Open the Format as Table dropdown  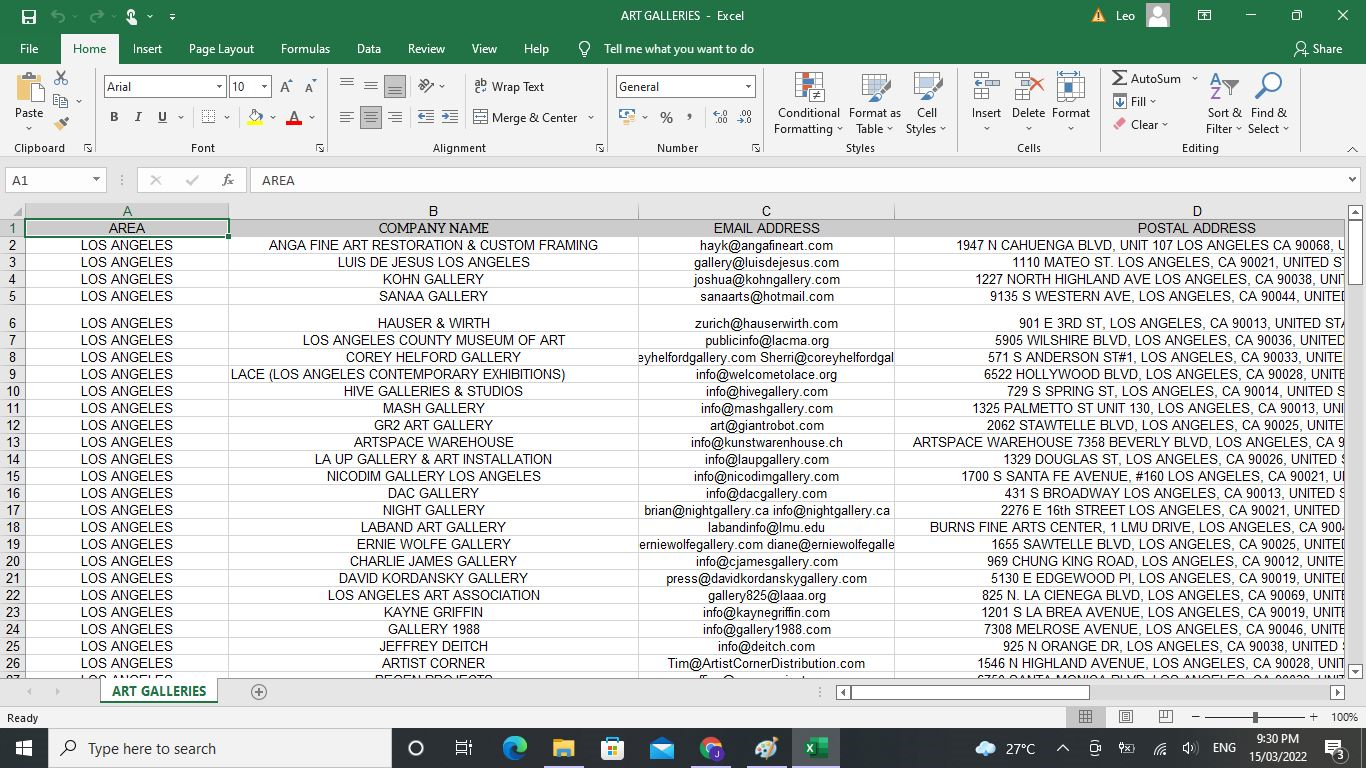tap(875, 103)
